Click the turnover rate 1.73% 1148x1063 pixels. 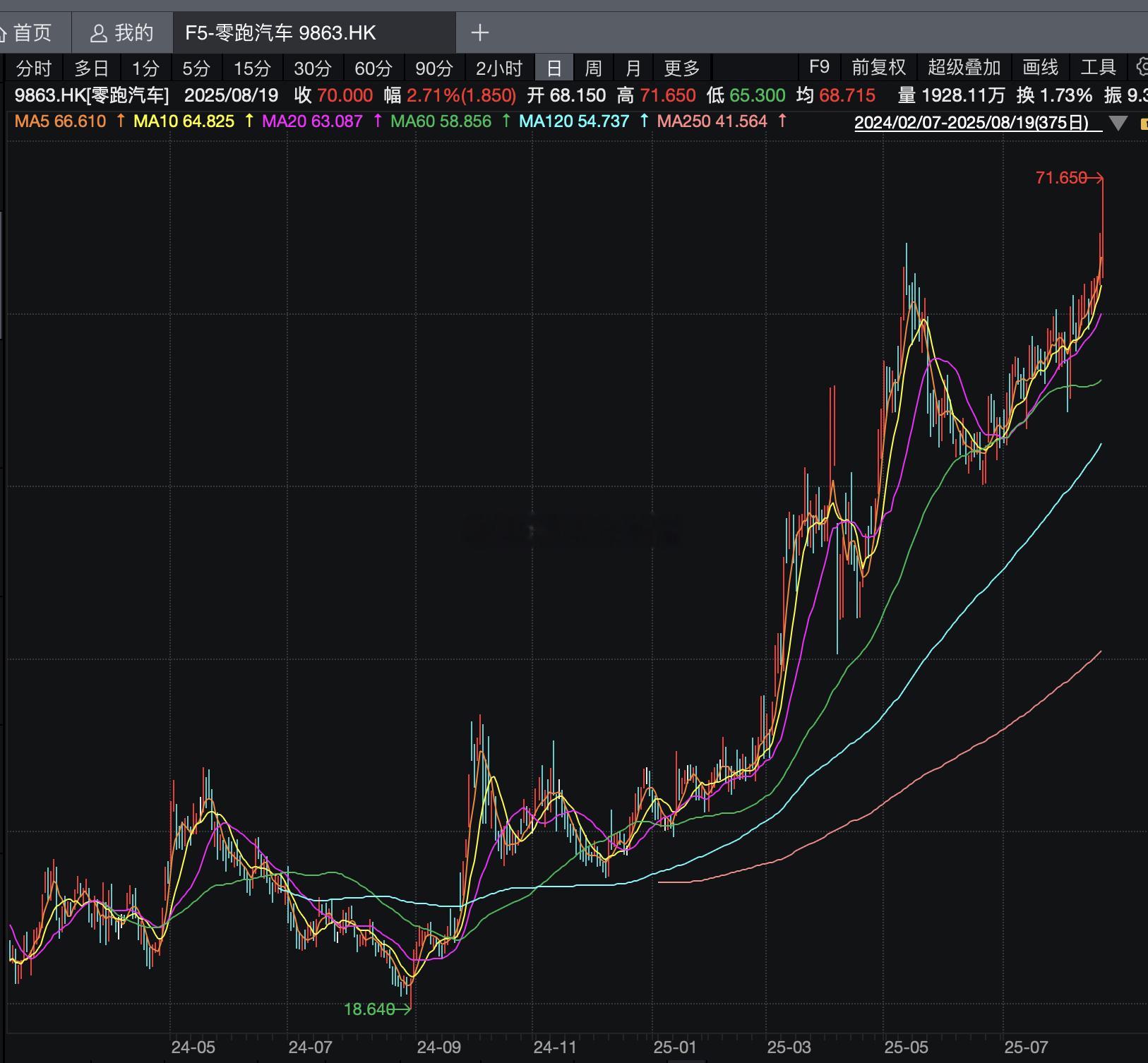coord(1066,95)
